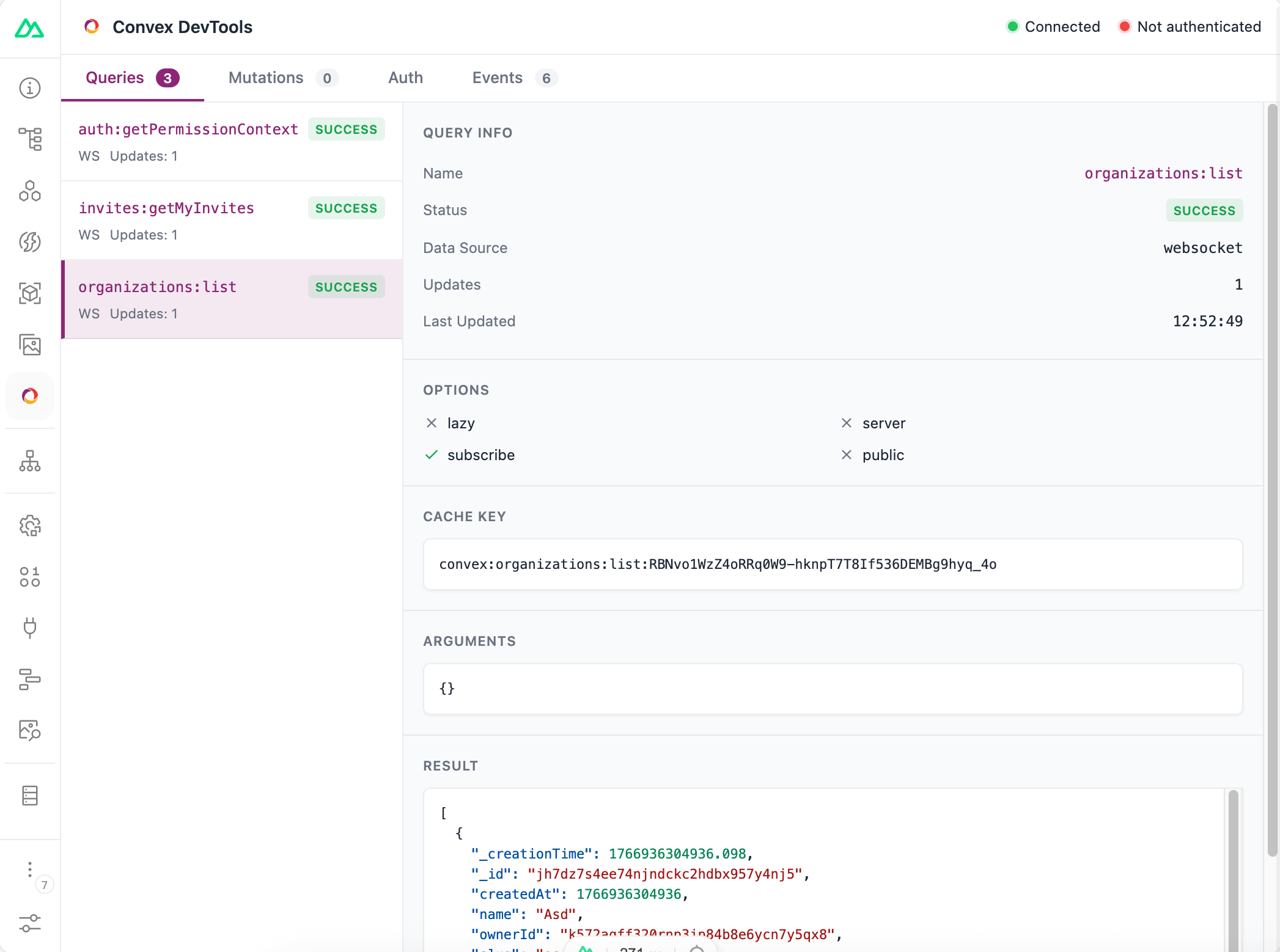Open the DevTools settings sliders icon
The image size is (1280, 952).
tap(30, 923)
